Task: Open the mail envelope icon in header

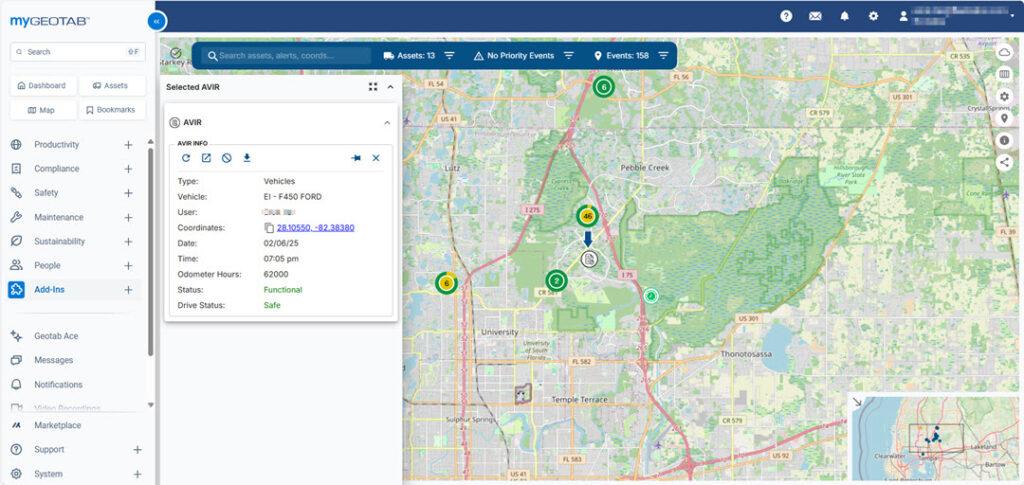Action: point(815,16)
